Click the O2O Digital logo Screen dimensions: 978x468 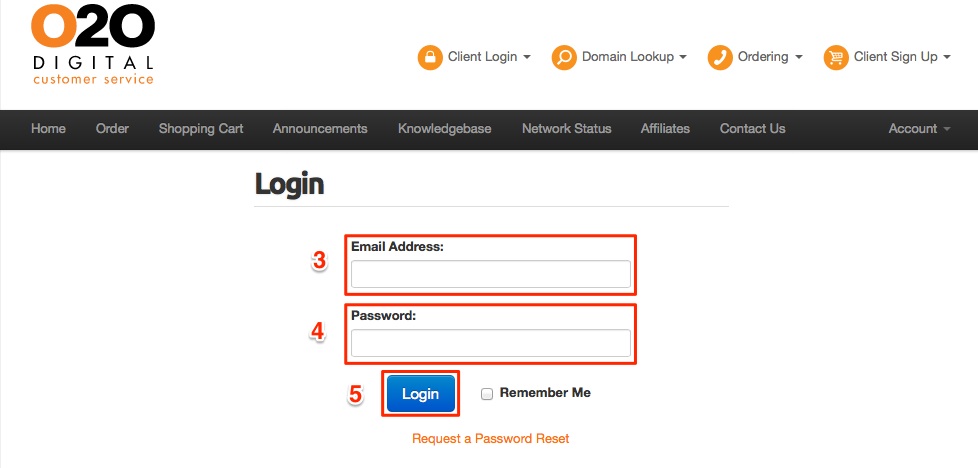tap(92, 44)
